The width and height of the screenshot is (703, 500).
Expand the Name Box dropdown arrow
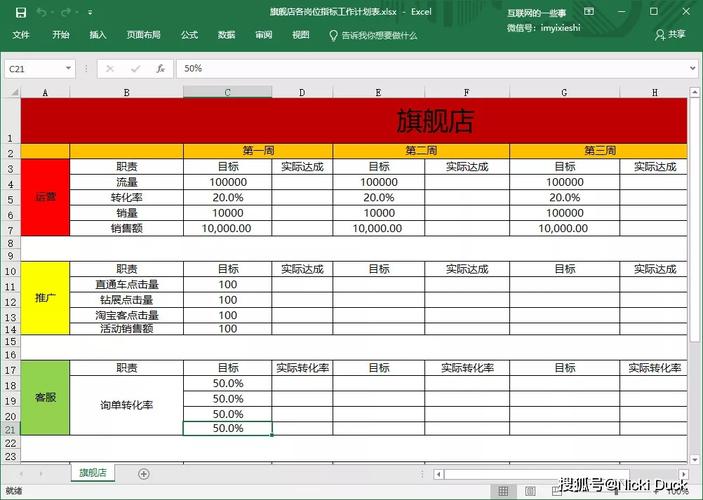69,68
